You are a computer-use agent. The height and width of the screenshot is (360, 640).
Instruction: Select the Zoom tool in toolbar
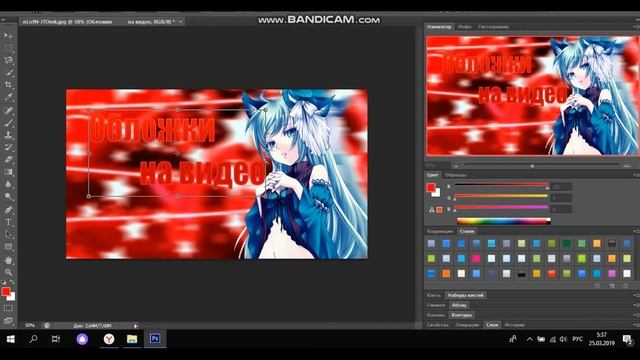tap(8, 272)
